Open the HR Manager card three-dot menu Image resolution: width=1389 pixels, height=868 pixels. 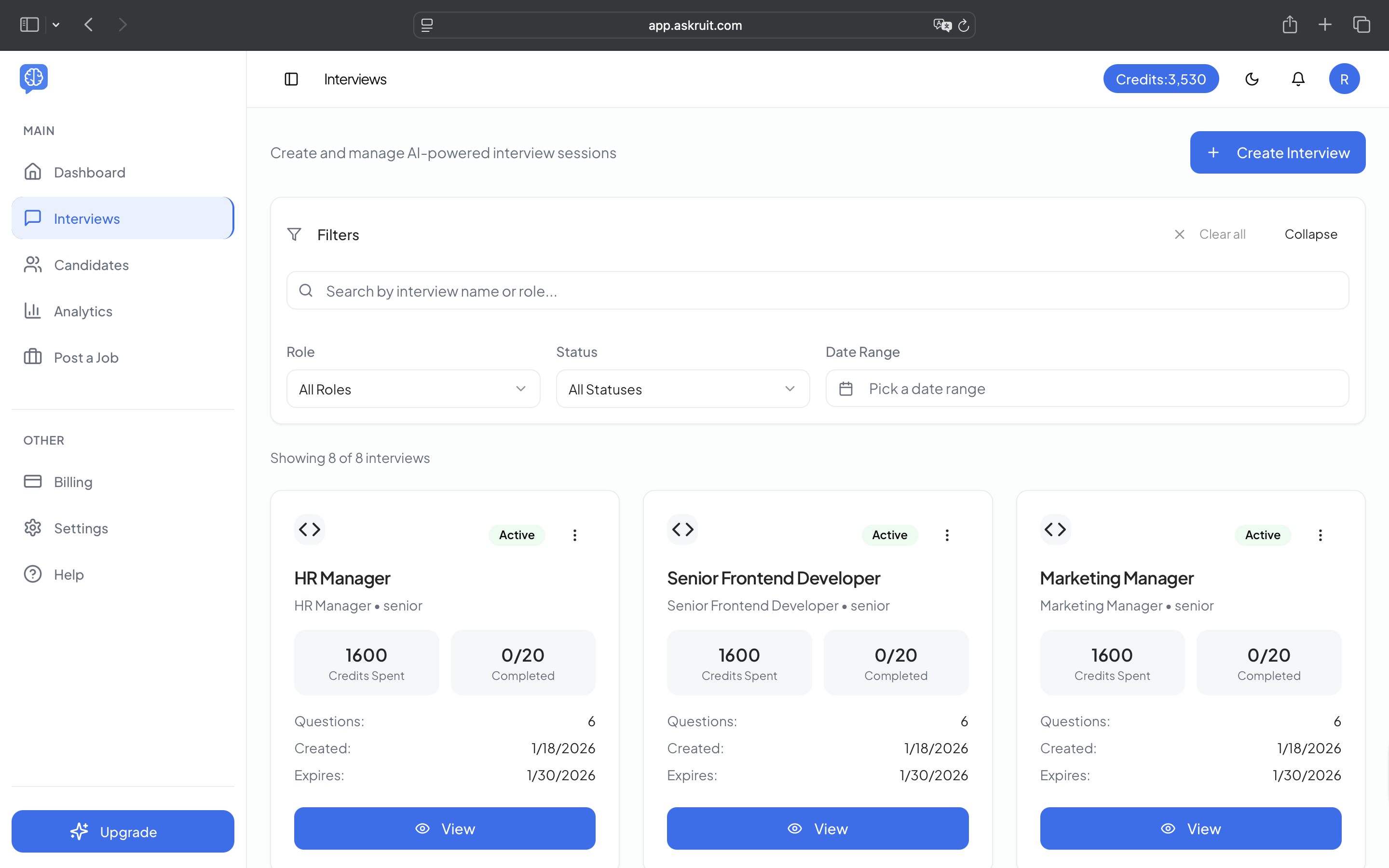tap(574, 535)
